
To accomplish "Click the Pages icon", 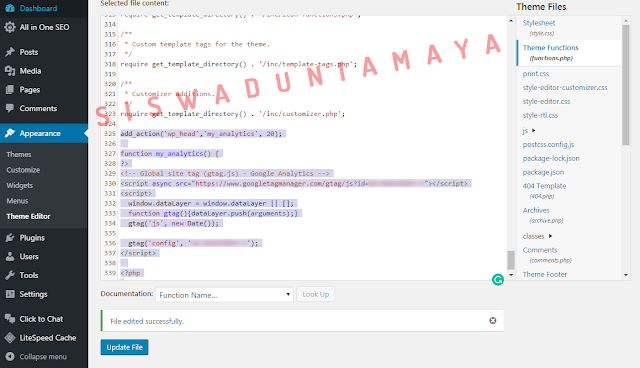I will point(10,89).
